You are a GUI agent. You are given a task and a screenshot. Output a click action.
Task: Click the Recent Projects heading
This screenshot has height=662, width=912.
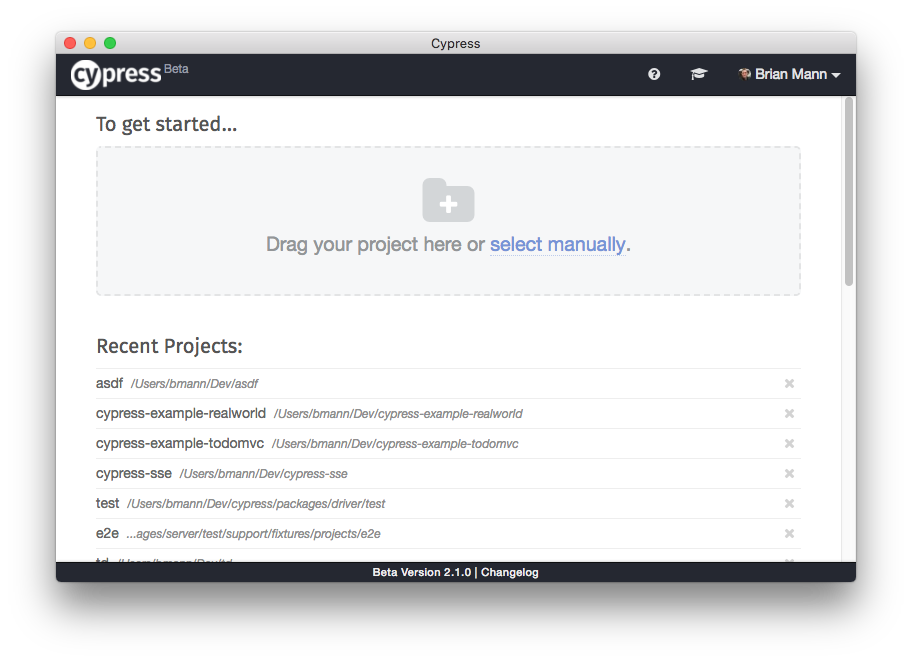[169, 346]
